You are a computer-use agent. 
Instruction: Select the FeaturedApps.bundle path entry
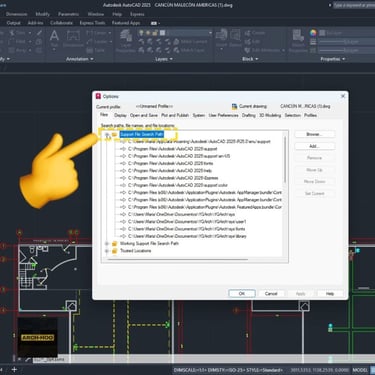[x=205, y=207]
